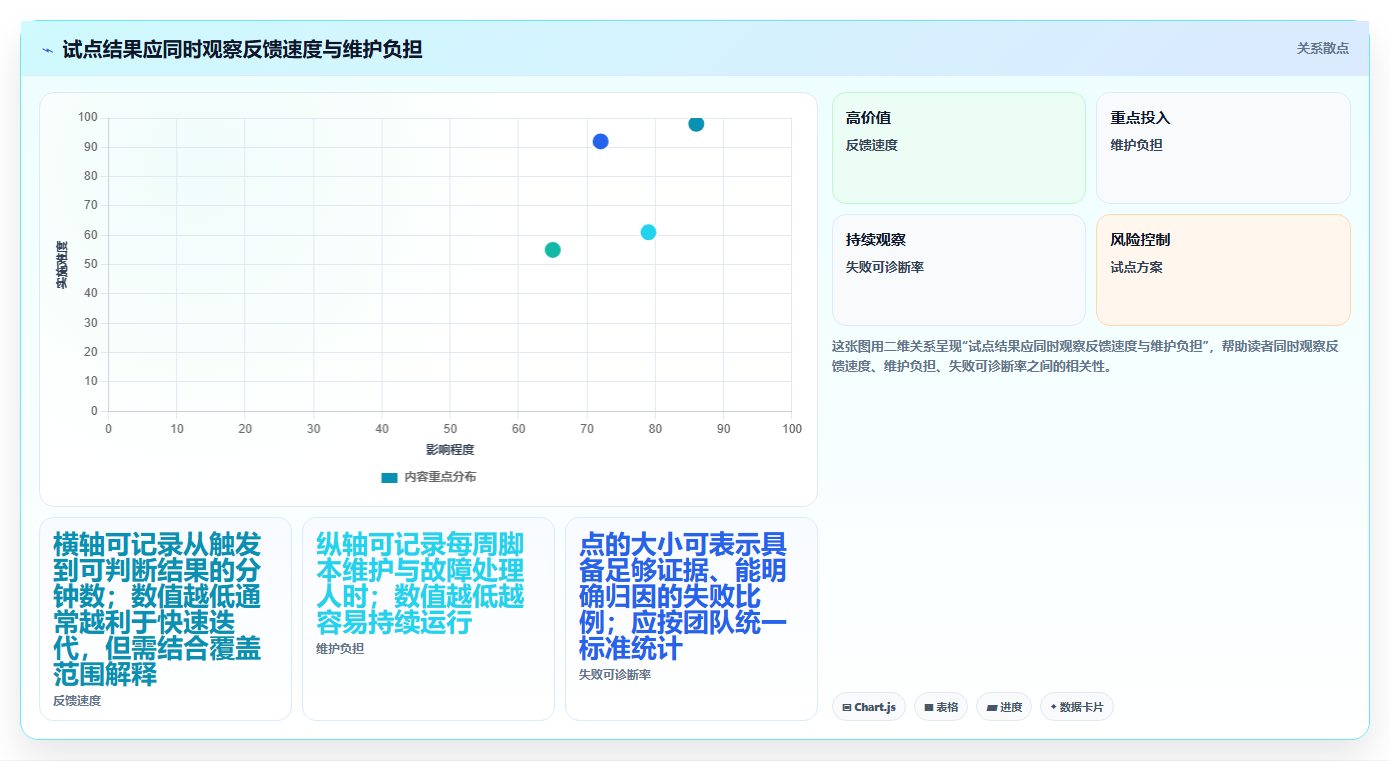Image resolution: width=1390 pixels, height=761 pixels.
Task: Click the 失败可诊断率 caption in the third bottom card
Action: click(x=615, y=675)
